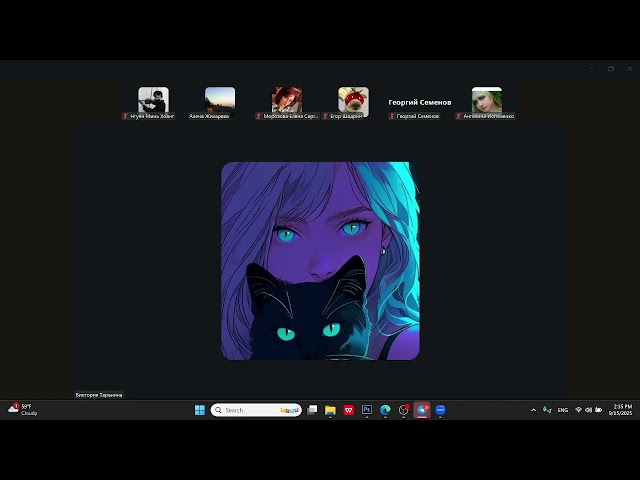Screen dimensions: 640x480
Task: Minimize the meeting window
Action: click(592, 69)
